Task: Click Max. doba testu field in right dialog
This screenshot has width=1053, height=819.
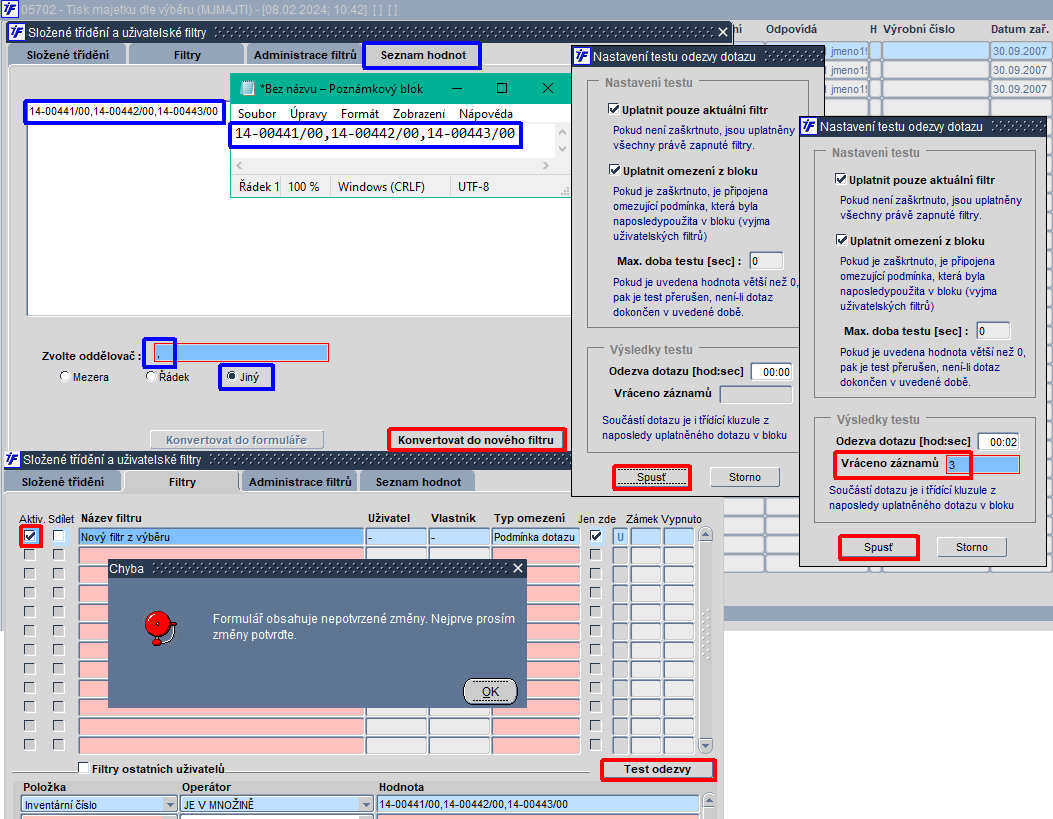Action: pyautogui.click(x=993, y=330)
